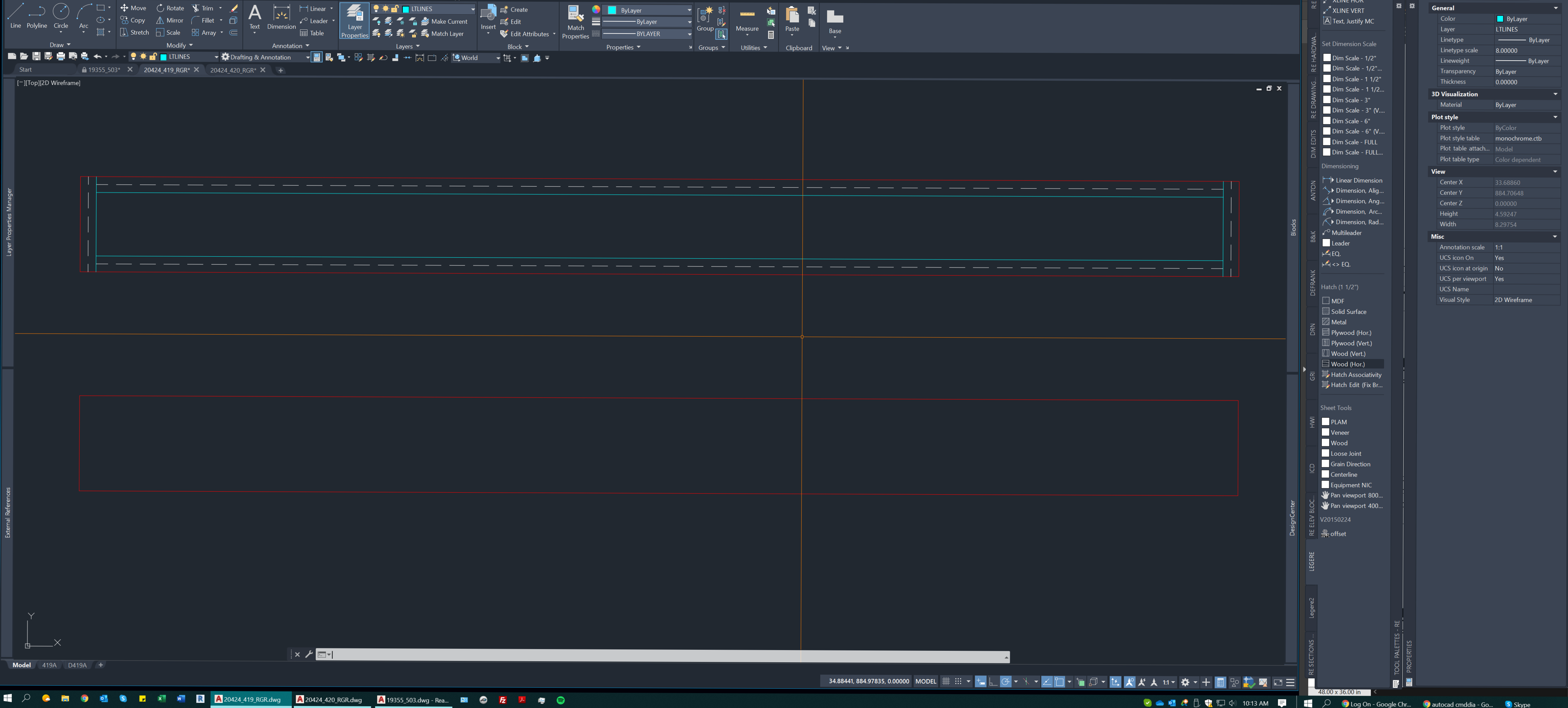Select the Polyline tool
Viewport: 1568px width, 708px height.
pyautogui.click(x=37, y=17)
